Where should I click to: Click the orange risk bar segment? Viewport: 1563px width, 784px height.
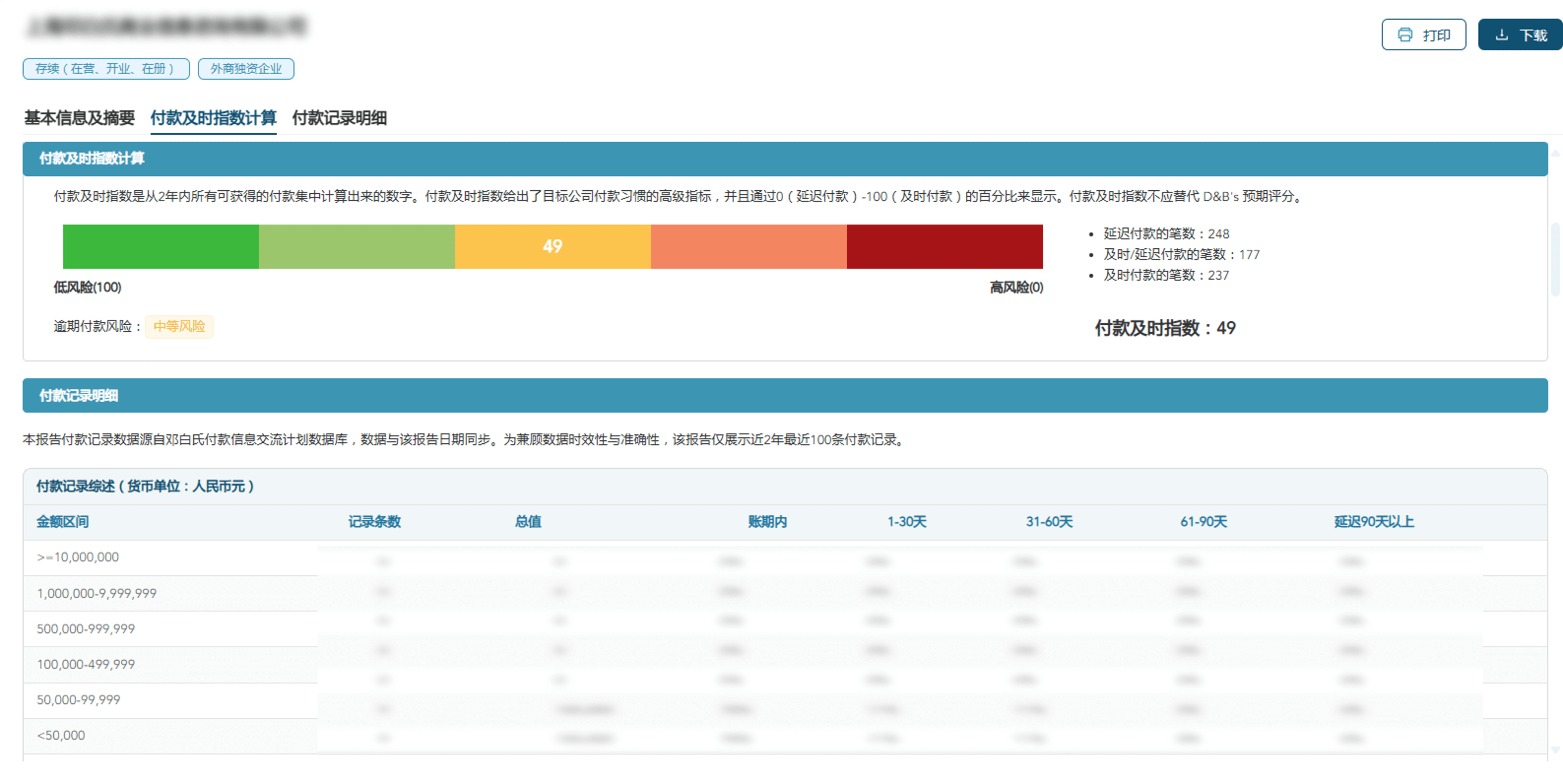click(748, 246)
